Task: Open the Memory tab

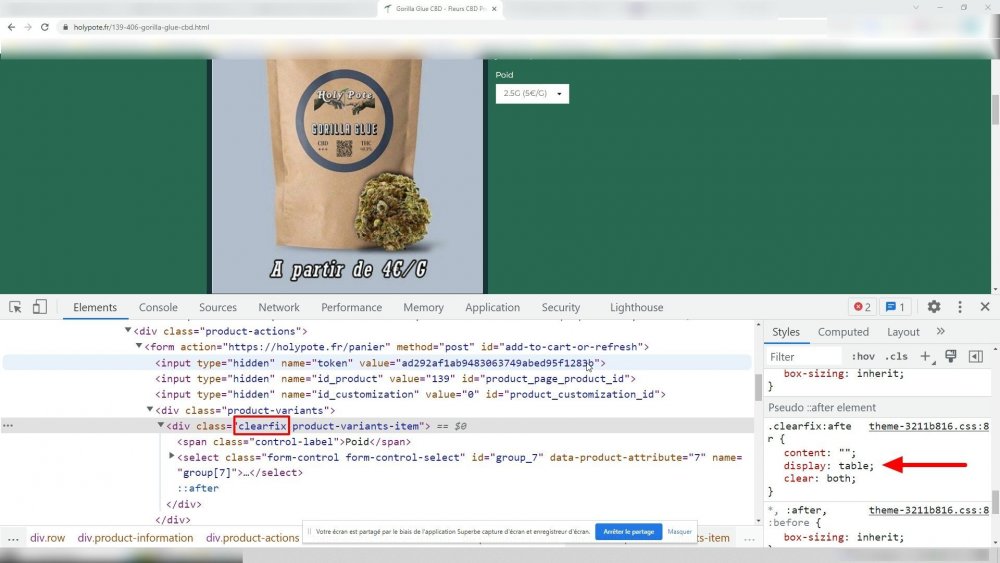Action: tap(423, 307)
